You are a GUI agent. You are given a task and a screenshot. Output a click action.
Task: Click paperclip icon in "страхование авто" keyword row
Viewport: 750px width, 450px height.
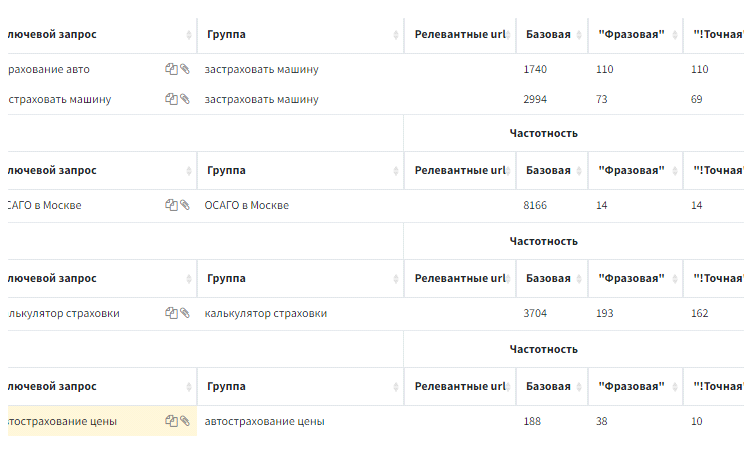click(x=184, y=69)
